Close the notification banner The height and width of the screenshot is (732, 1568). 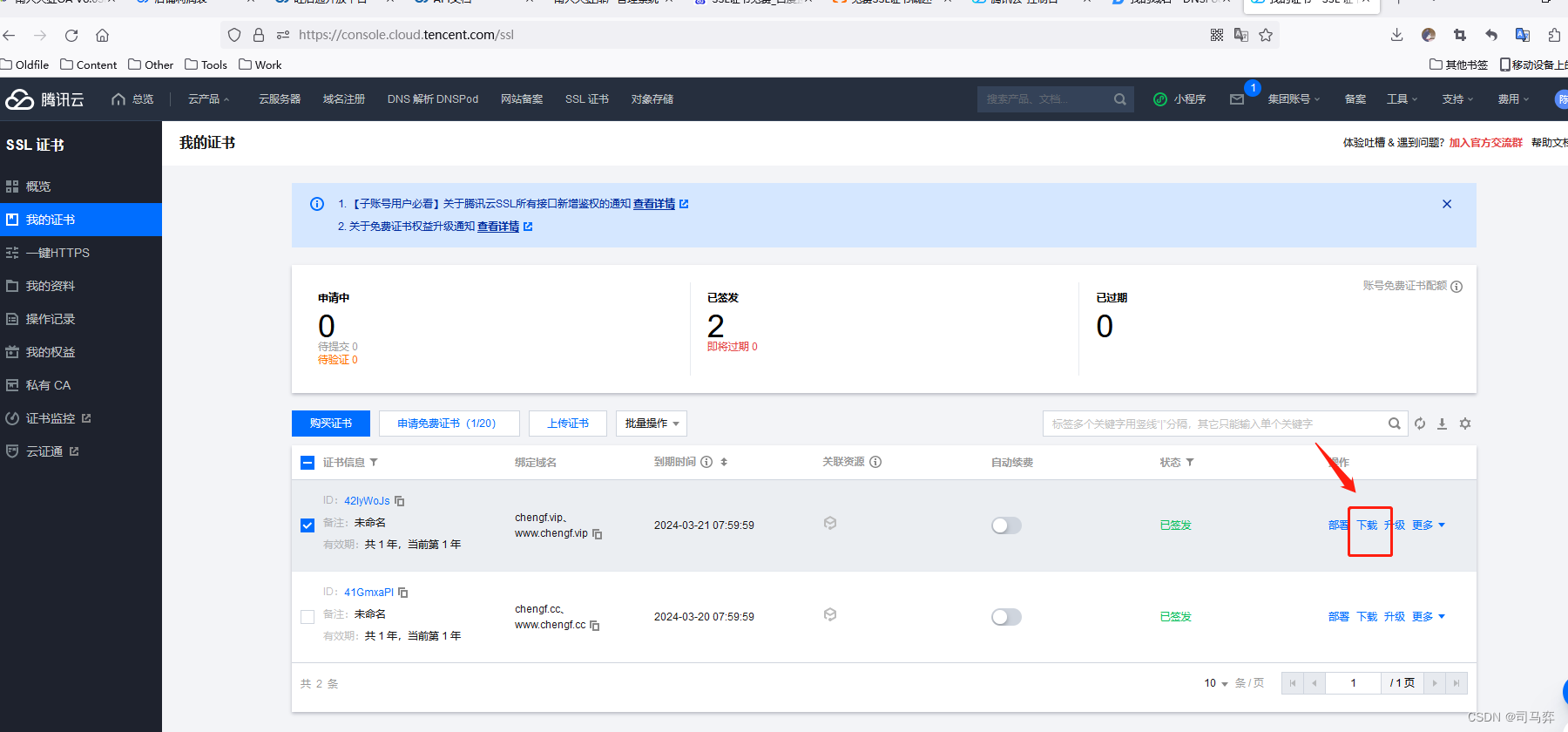pos(1447,204)
